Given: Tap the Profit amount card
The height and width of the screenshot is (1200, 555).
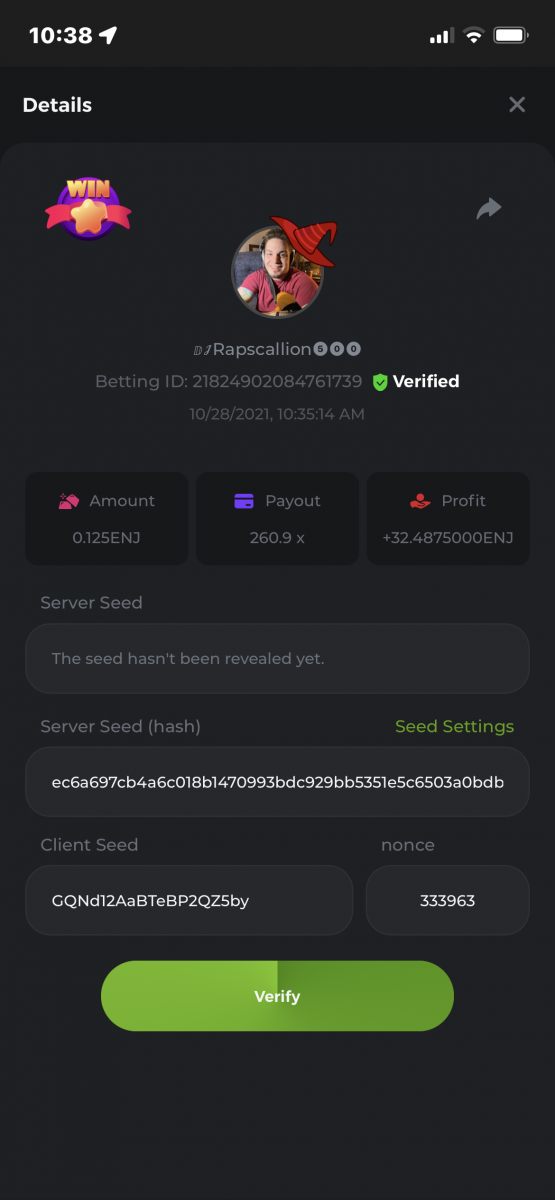Looking at the screenshot, I should pyautogui.click(x=448, y=518).
